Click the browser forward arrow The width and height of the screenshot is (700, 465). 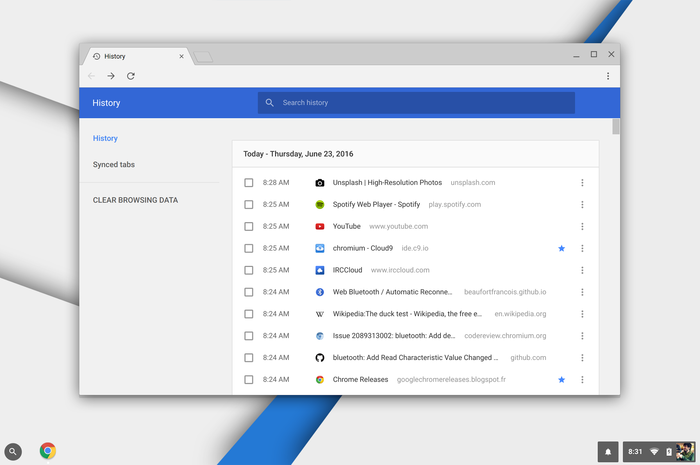(111, 76)
